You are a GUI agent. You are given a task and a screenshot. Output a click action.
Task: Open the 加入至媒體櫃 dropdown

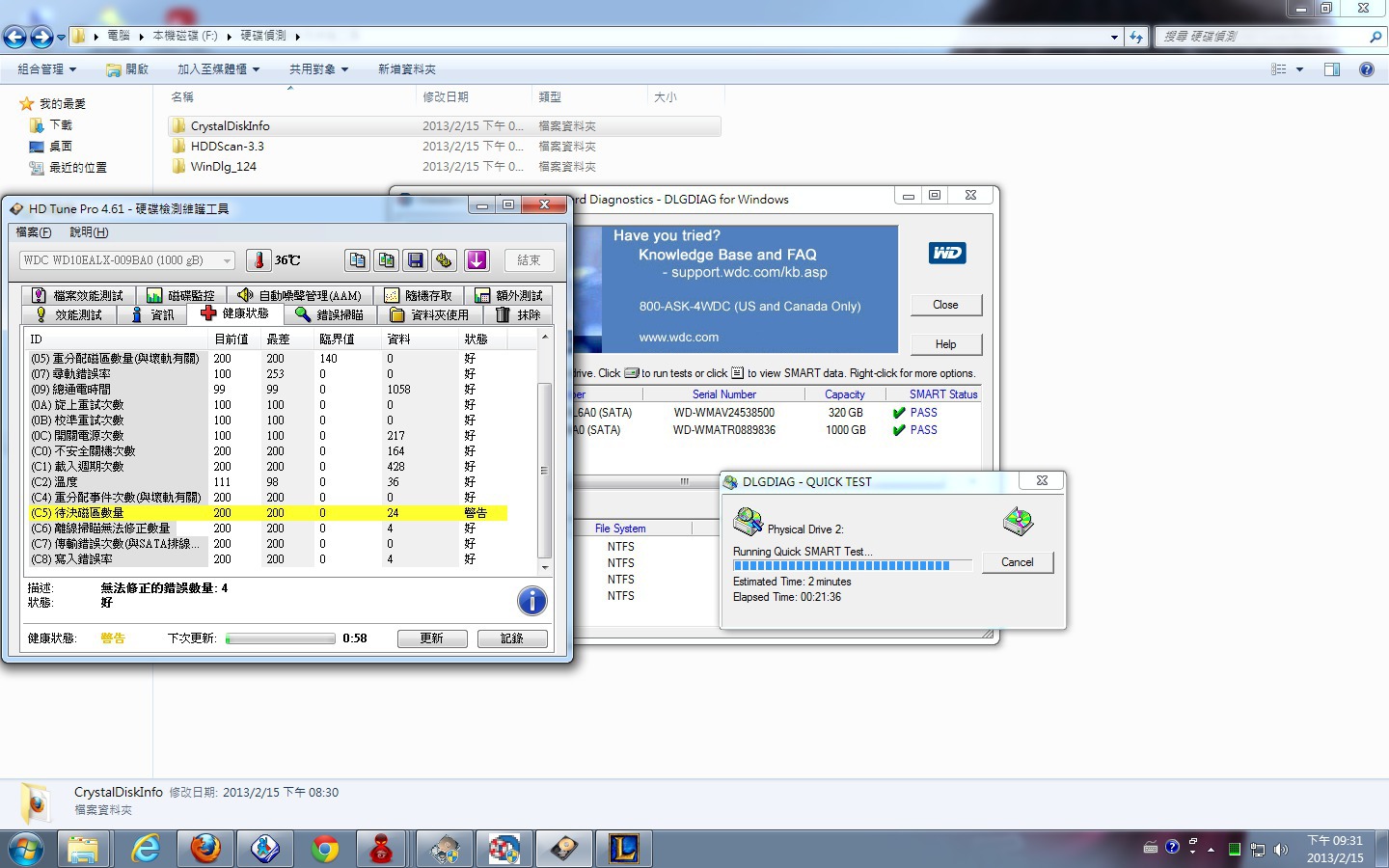click(219, 69)
